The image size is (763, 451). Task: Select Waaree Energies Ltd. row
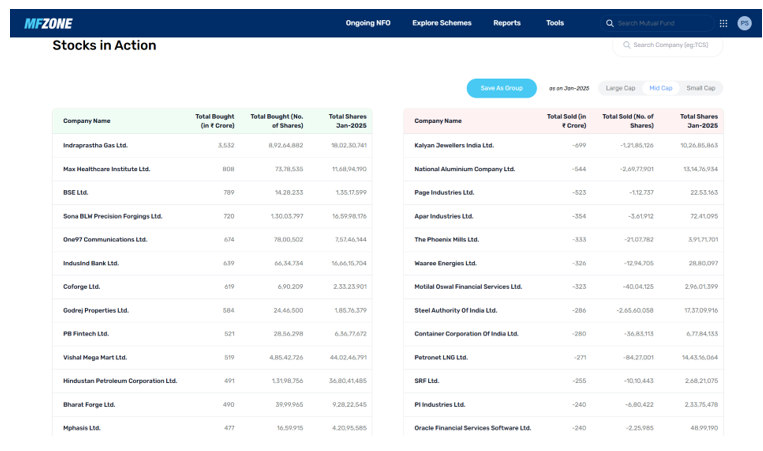tap(563, 263)
